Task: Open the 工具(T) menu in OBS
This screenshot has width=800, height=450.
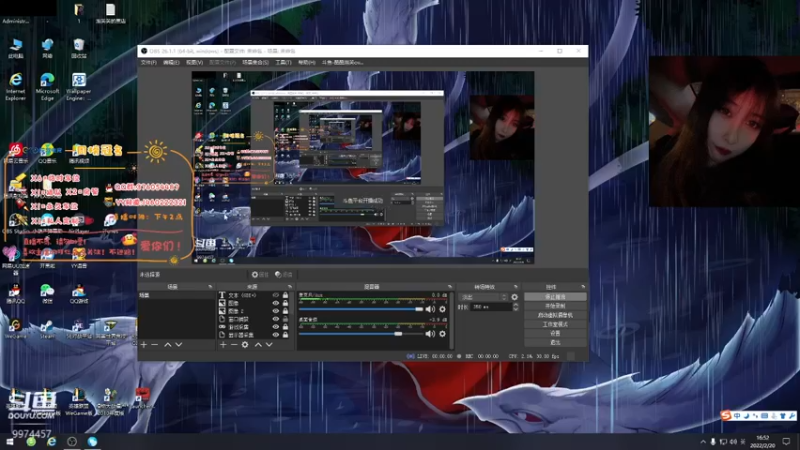Action: tap(283, 62)
